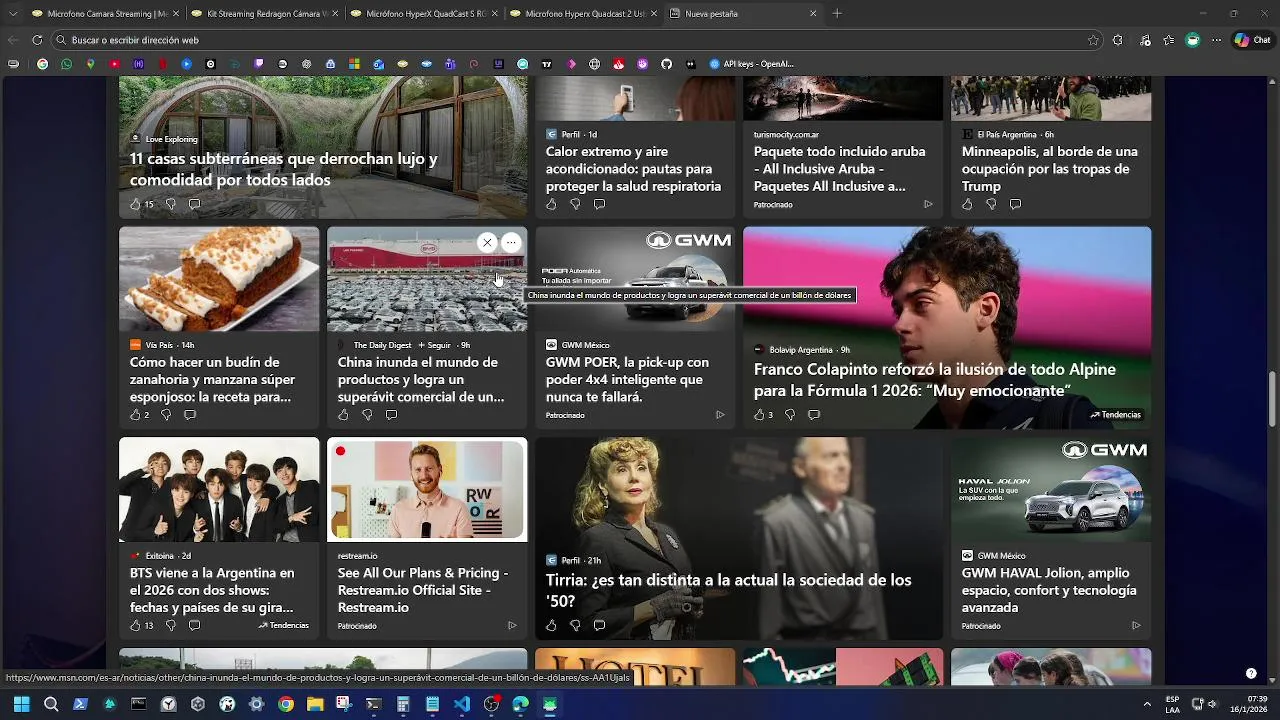Screen dimensions: 1280x720
Task: Open comments on the Franco Colapinto article
Action: (814, 415)
